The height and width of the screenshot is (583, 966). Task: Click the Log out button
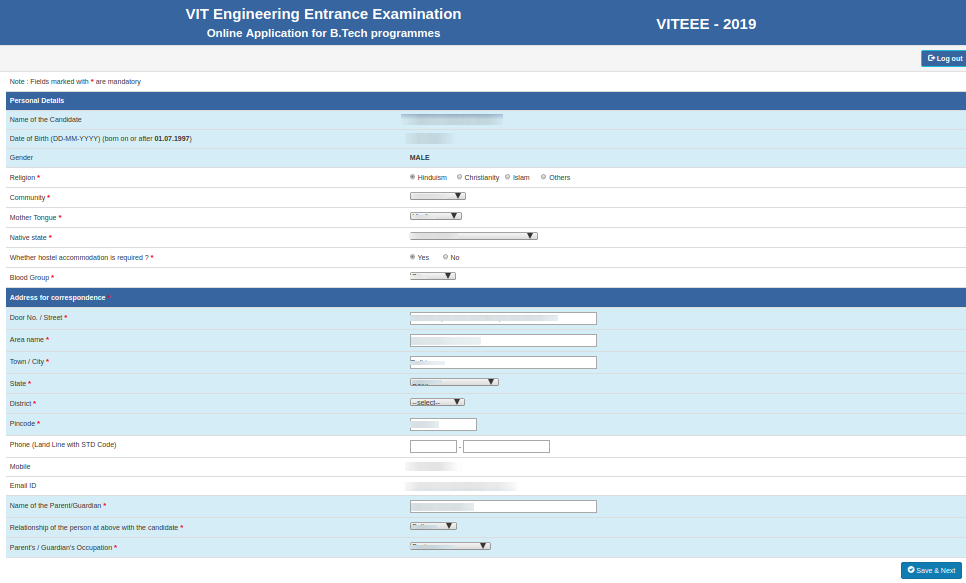pyautogui.click(x=942, y=58)
